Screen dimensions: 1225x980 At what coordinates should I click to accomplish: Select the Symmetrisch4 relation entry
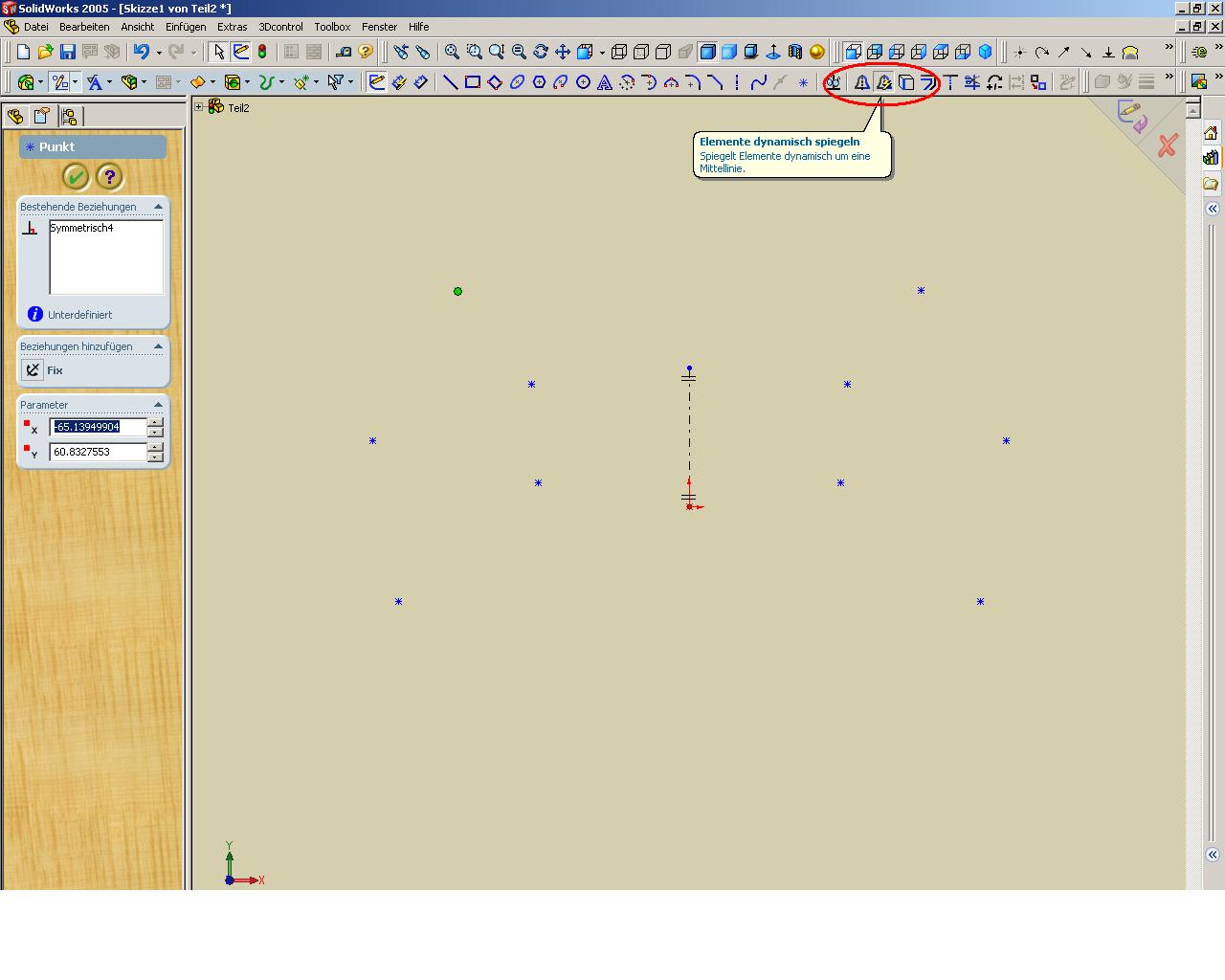tap(81, 228)
